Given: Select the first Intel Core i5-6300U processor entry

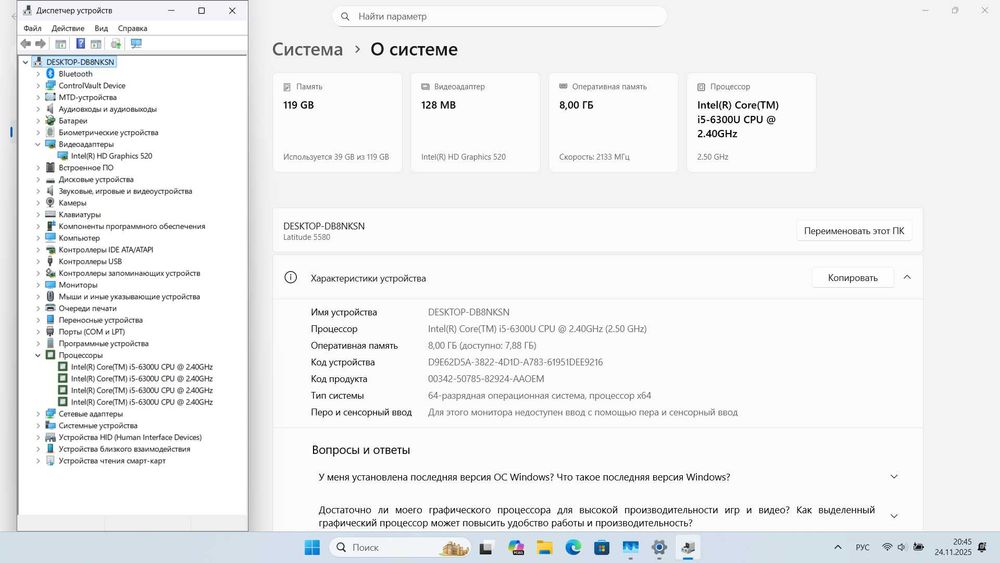Looking at the screenshot, I should coord(142,367).
